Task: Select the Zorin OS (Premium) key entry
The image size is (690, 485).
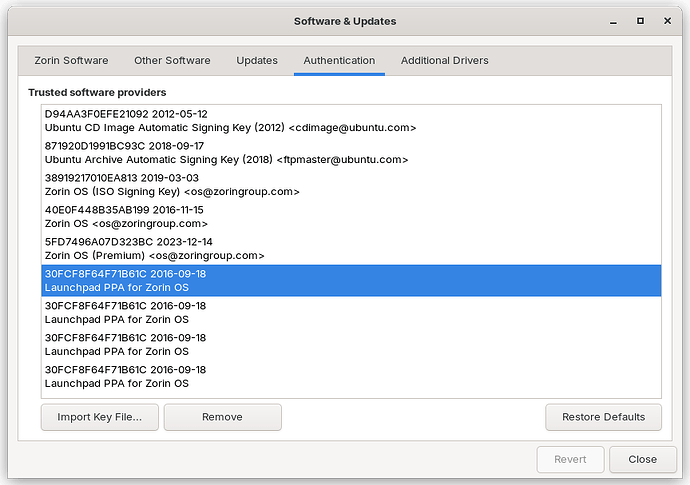Action: 351,249
